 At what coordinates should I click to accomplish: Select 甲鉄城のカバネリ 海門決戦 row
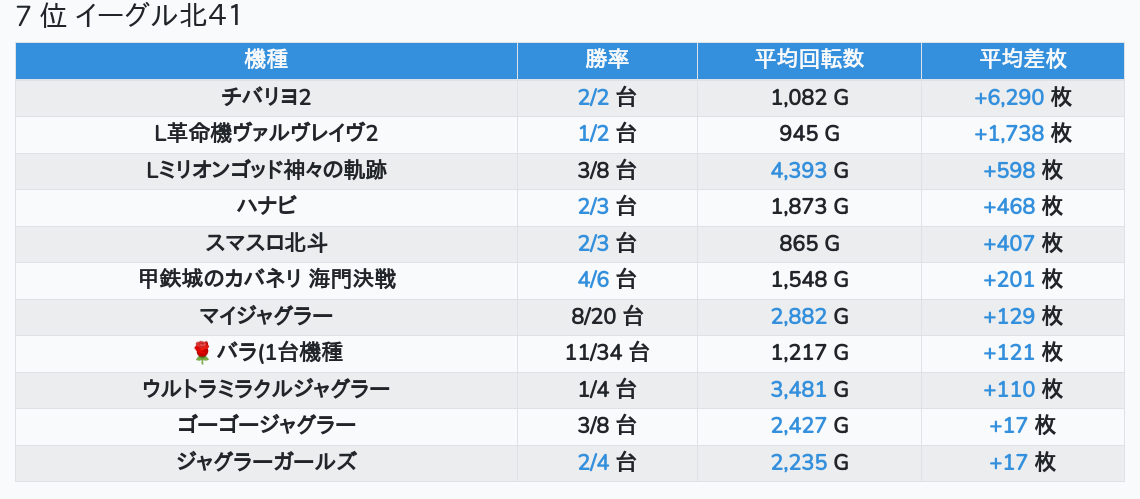point(266,280)
